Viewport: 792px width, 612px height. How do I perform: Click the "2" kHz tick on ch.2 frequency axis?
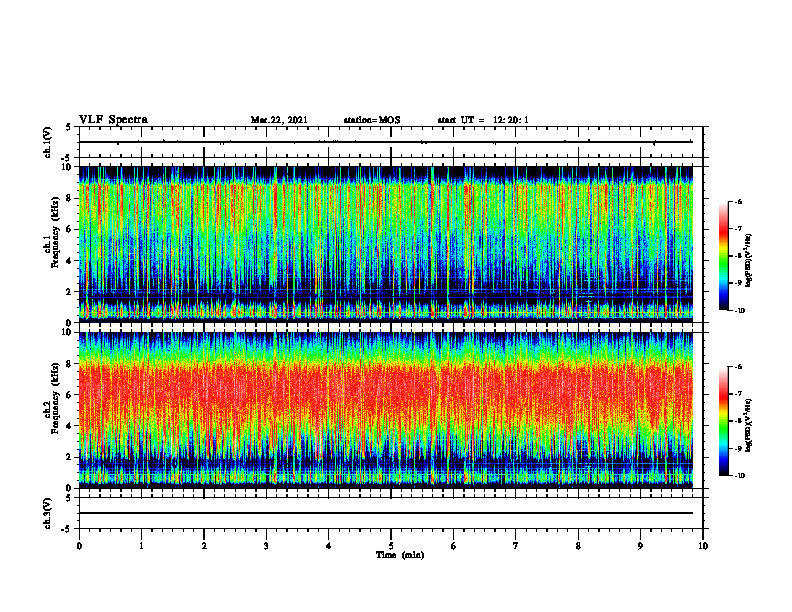(70, 457)
